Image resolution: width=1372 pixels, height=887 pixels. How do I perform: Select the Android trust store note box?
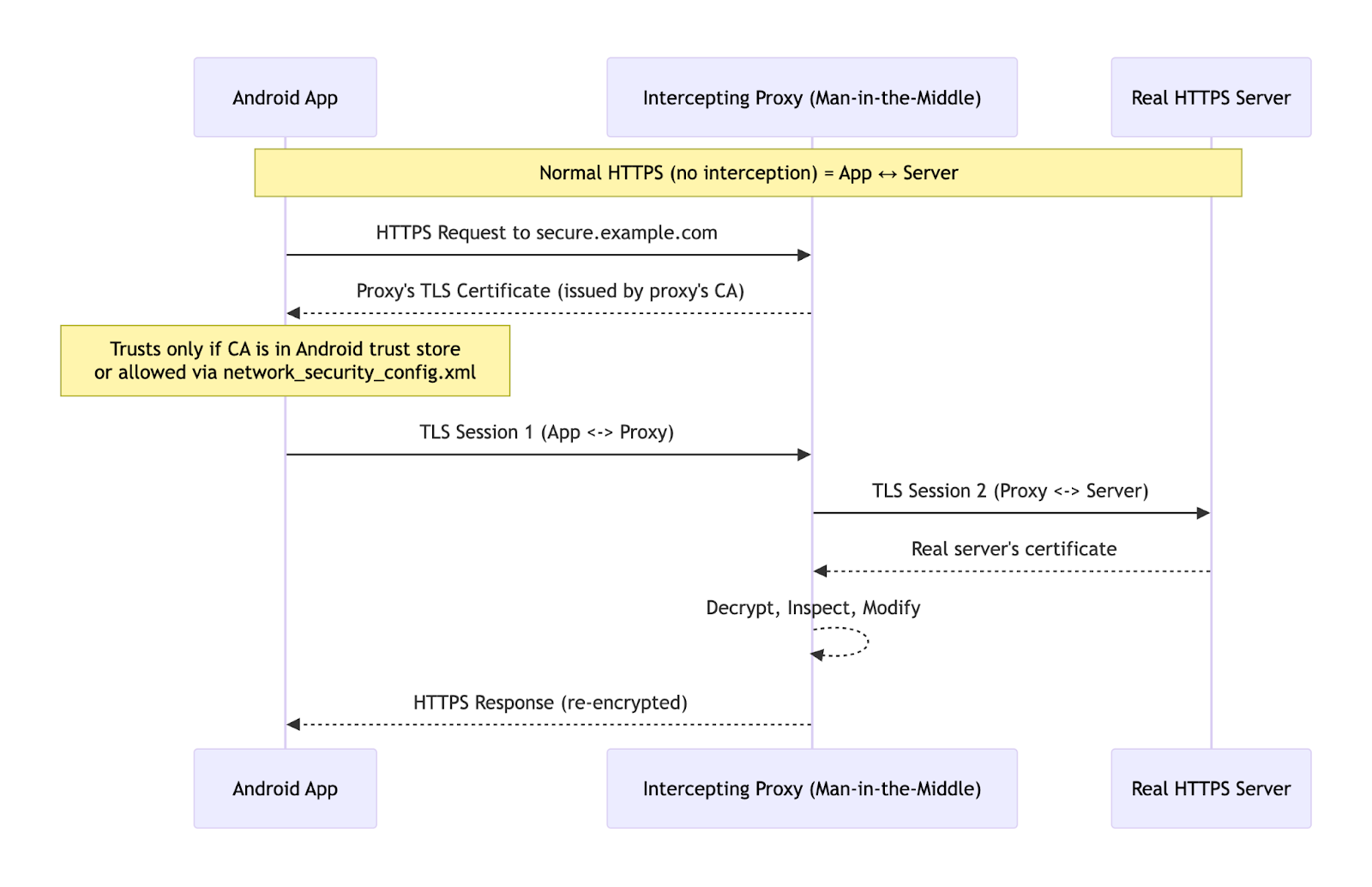(284, 360)
